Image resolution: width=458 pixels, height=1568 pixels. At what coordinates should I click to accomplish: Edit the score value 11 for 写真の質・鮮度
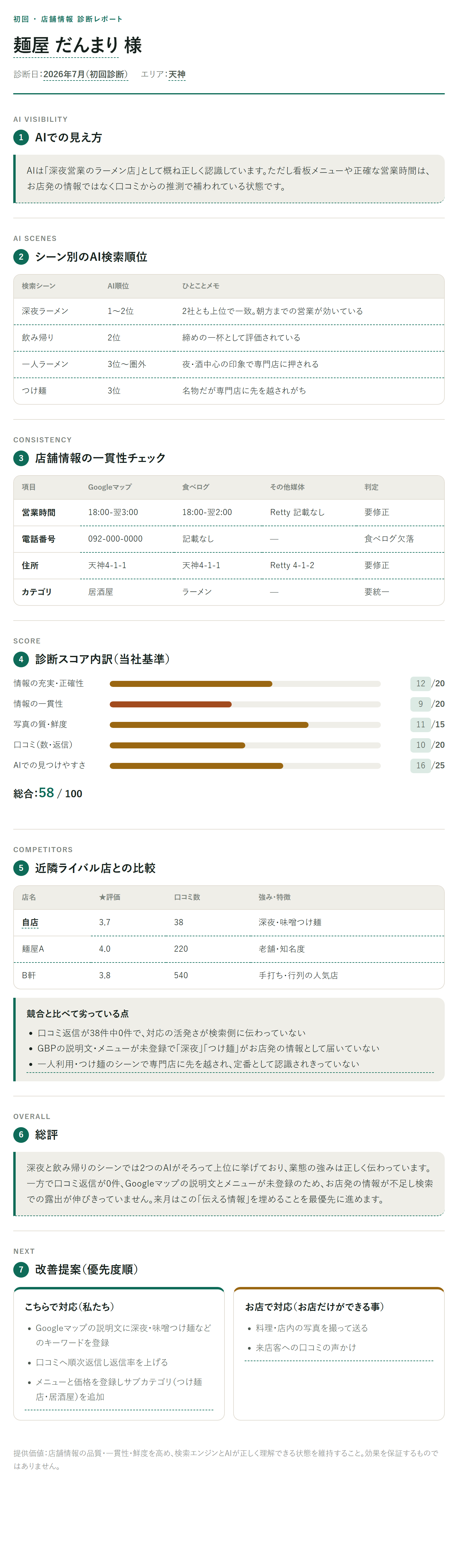[x=420, y=724]
